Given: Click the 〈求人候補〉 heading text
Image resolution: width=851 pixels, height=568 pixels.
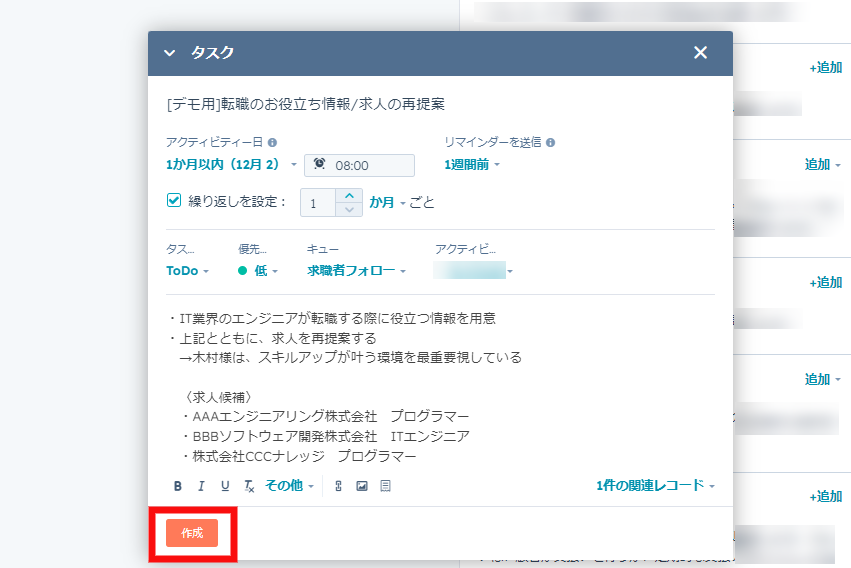Looking at the screenshot, I should 219,397.
